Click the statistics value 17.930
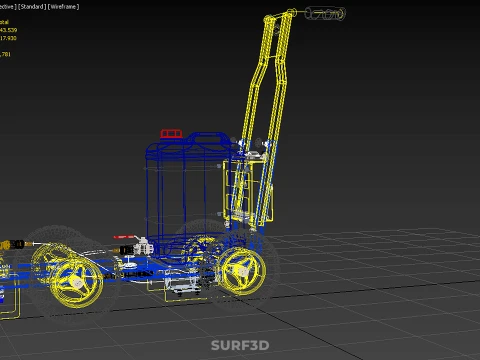Image resolution: width=480 pixels, height=360 pixels. [8, 38]
